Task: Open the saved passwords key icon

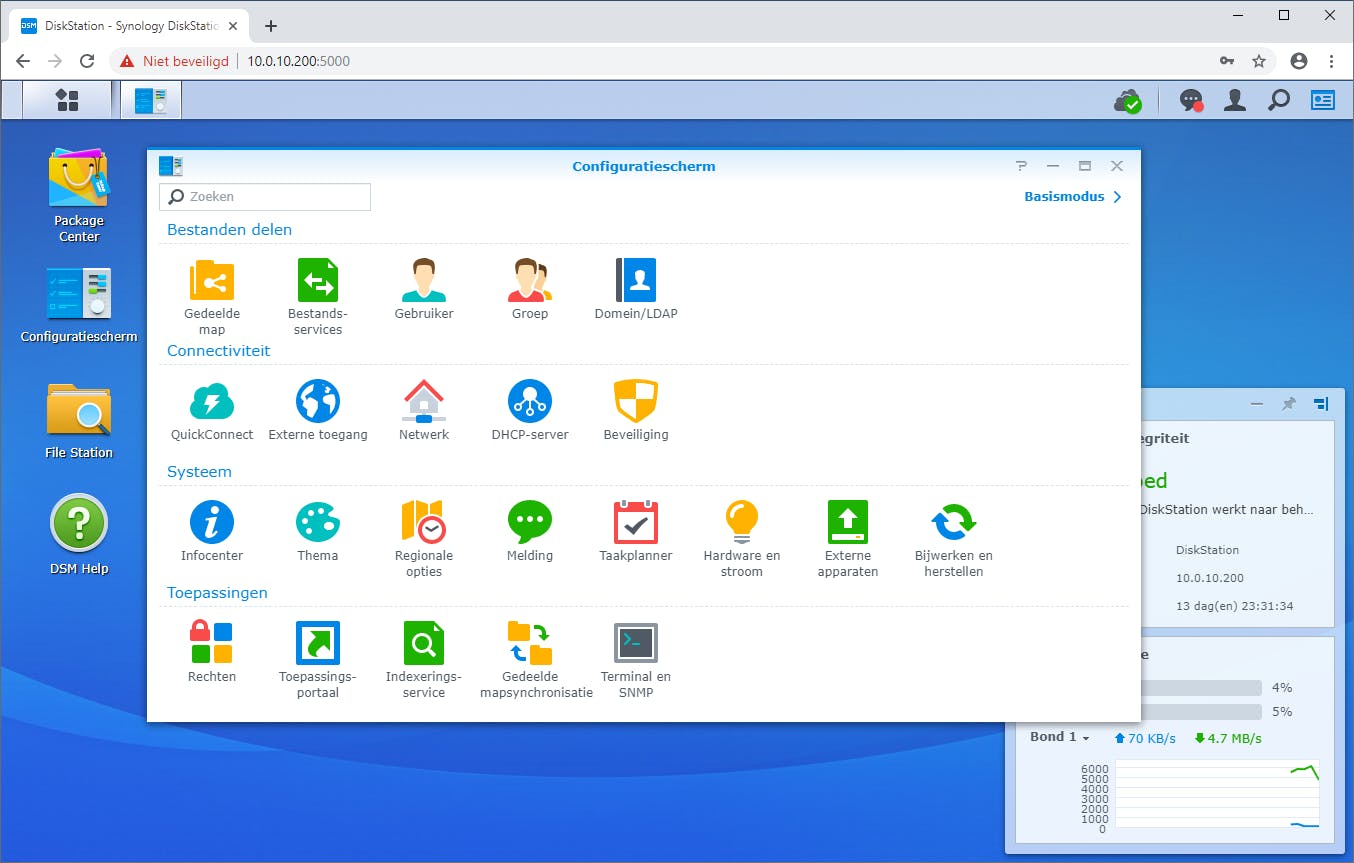Action: 1227,61
